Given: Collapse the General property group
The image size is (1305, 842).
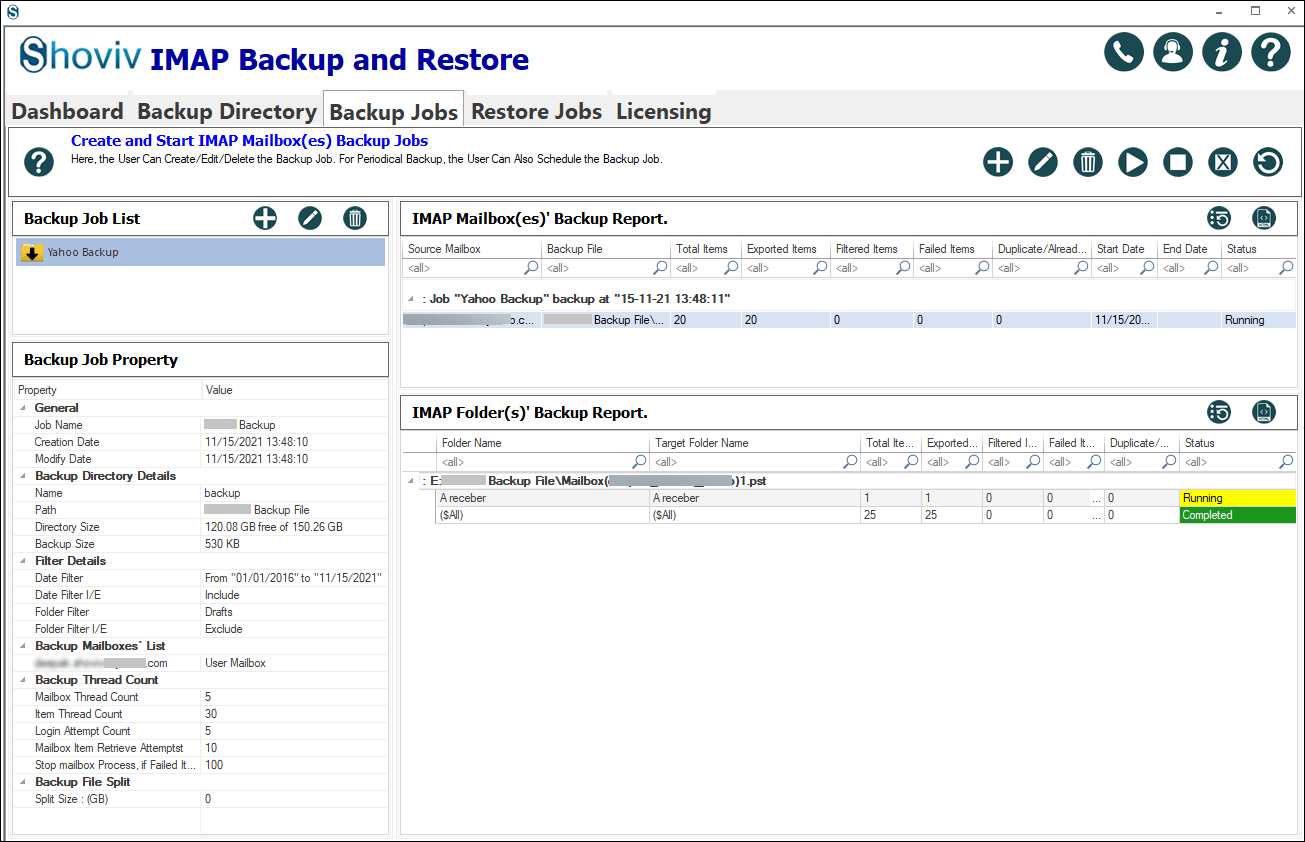Looking at the screenshot, I should coord(22,408).
